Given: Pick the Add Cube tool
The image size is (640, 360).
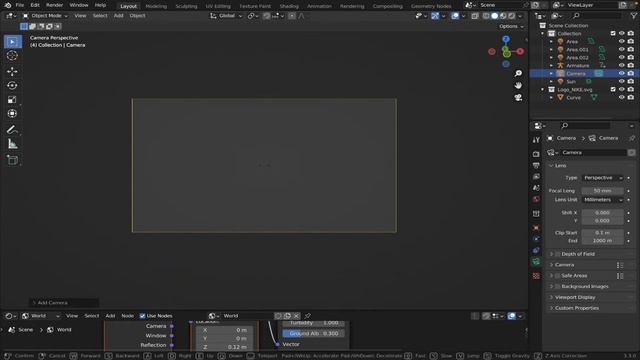Looking at the screenshot, I should [x=12, y=160].
